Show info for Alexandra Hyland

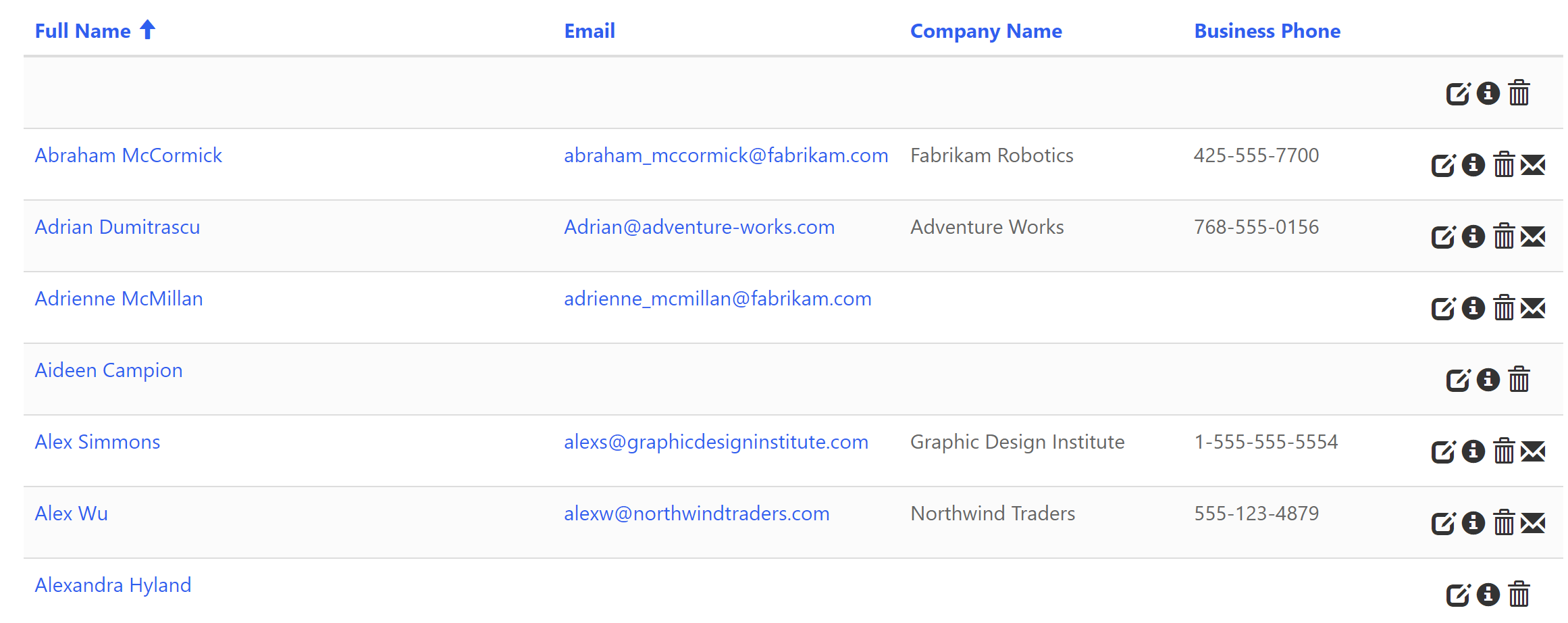tap(1488, 595)
